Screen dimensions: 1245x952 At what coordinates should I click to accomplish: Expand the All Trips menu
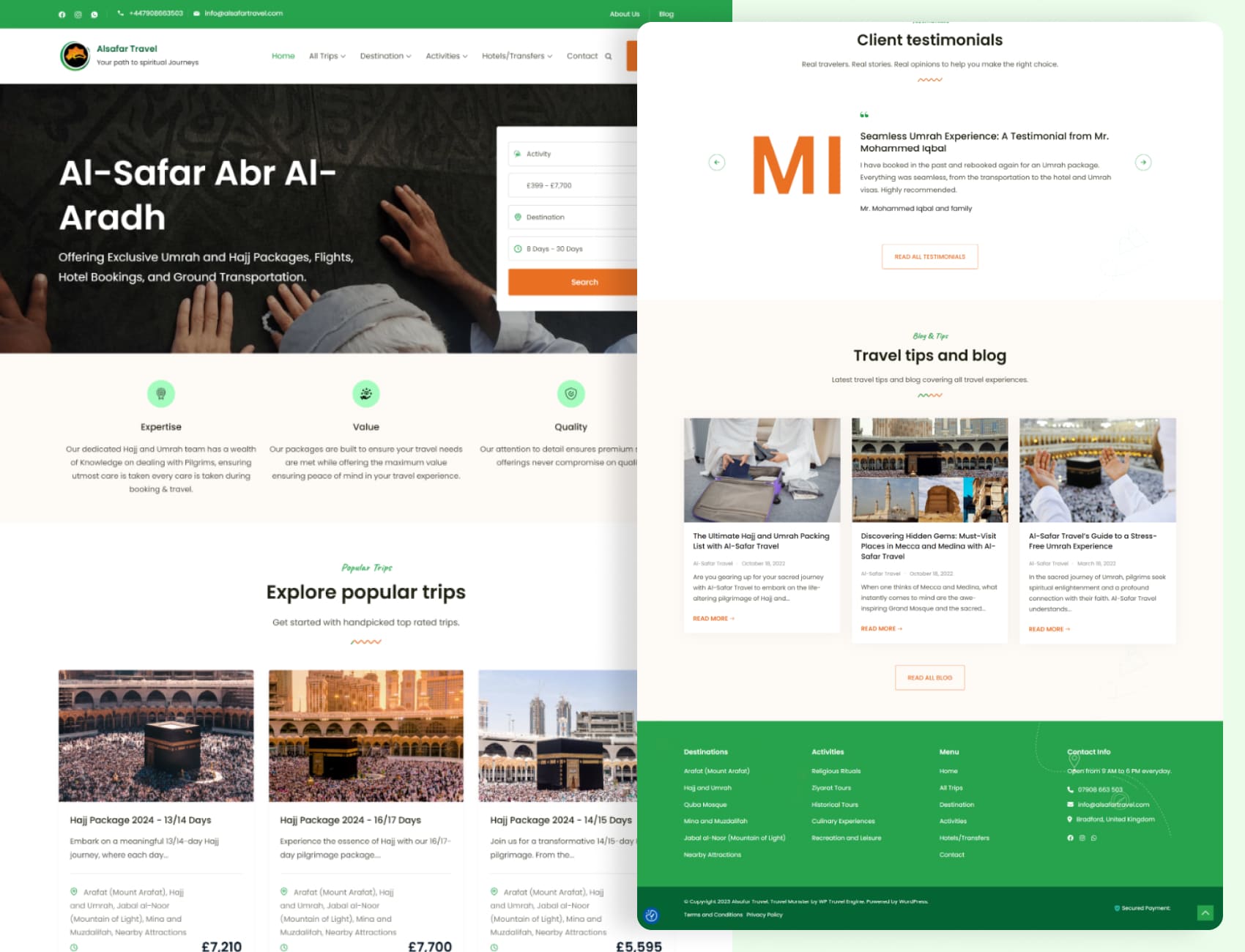tap(327, 56)
